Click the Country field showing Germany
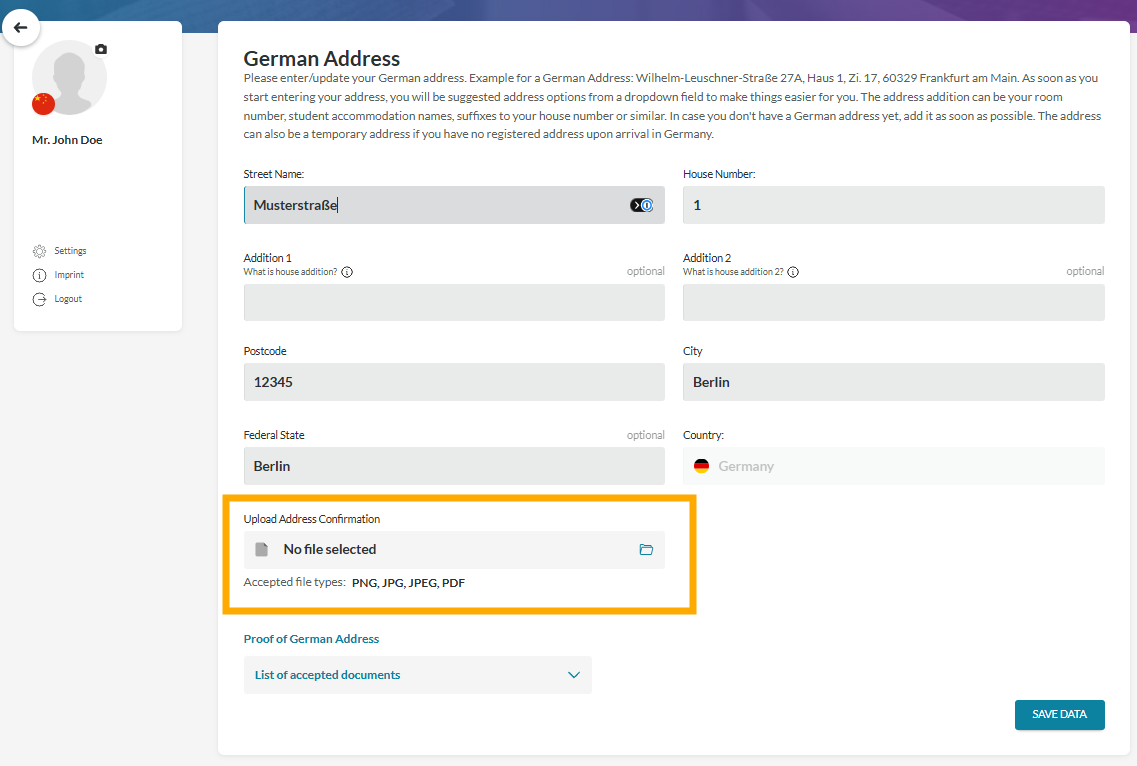The width and height of the screenshot is (1137, 766). [x=893, y=466]
